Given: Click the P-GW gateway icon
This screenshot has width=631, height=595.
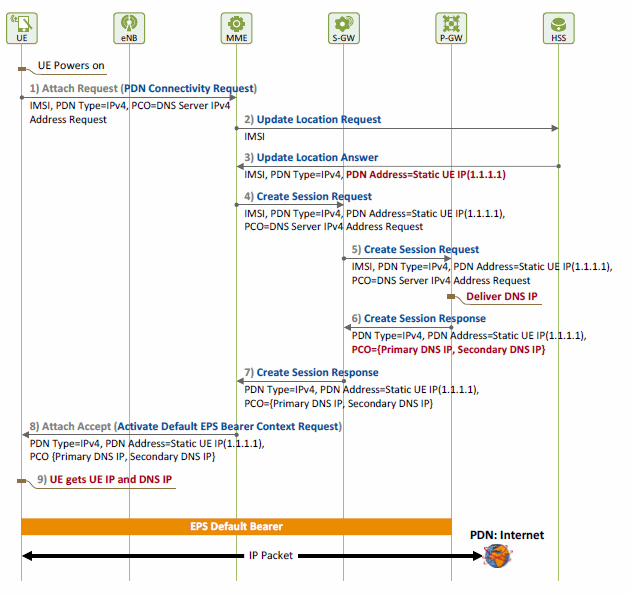Looking at the screenshot, I should click(451, 28).
